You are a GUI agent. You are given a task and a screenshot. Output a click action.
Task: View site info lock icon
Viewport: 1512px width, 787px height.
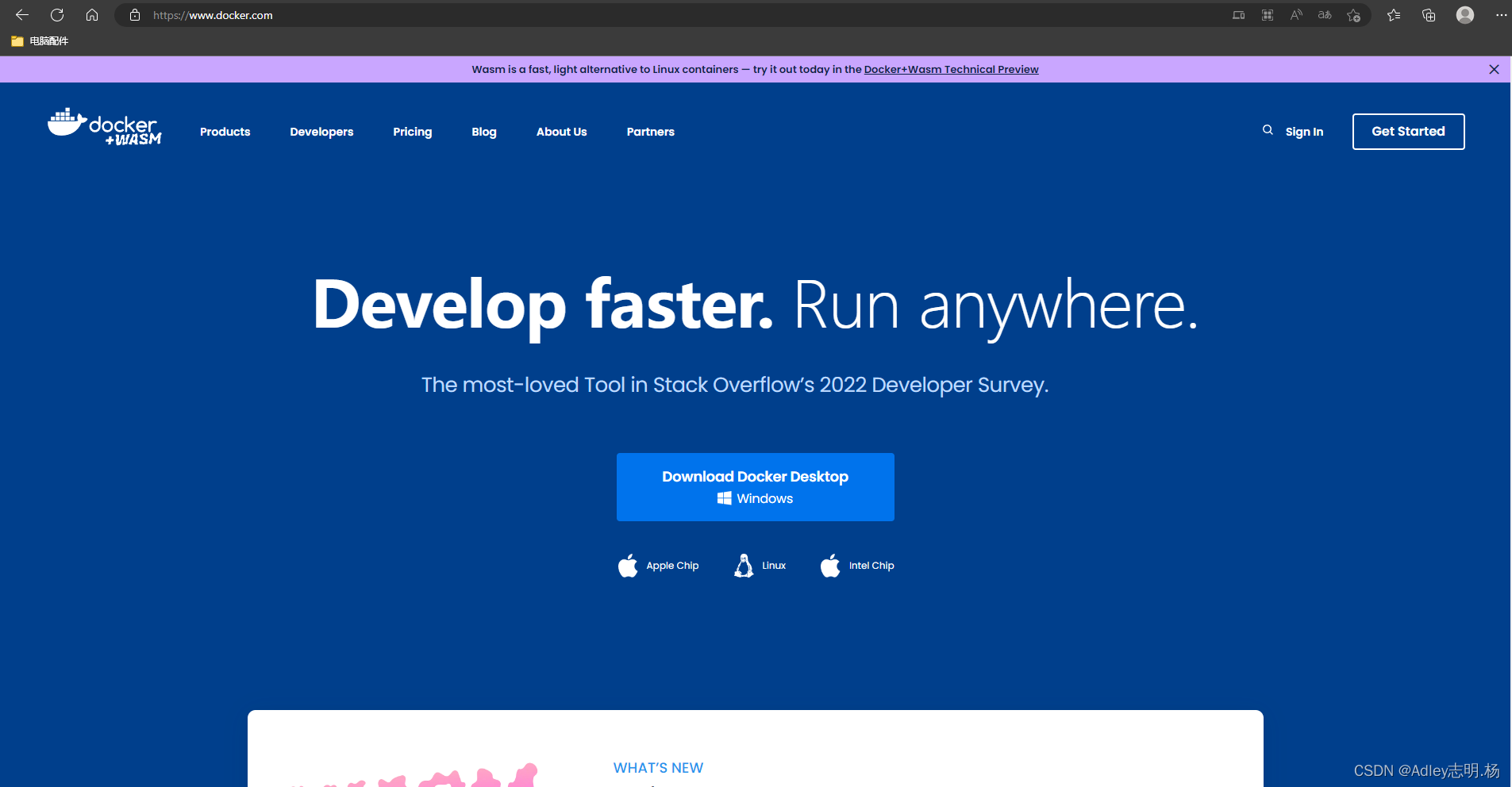tap(135, 15)
